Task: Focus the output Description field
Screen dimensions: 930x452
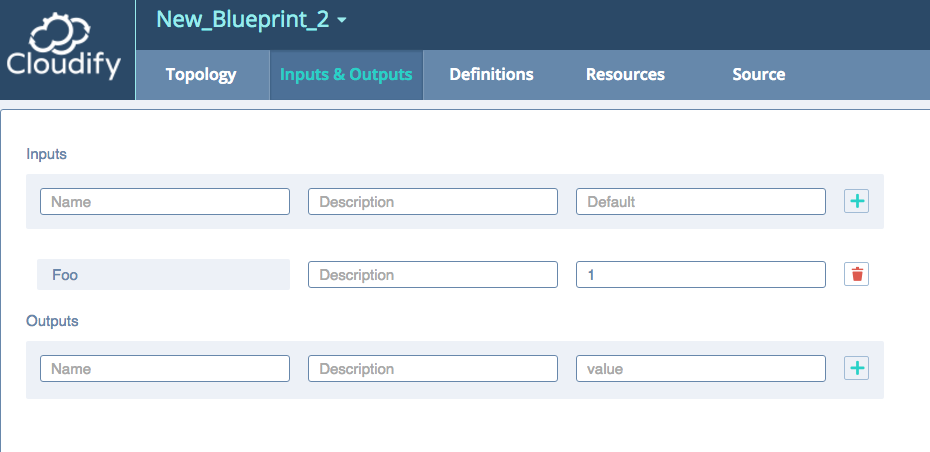Action: 433,368
